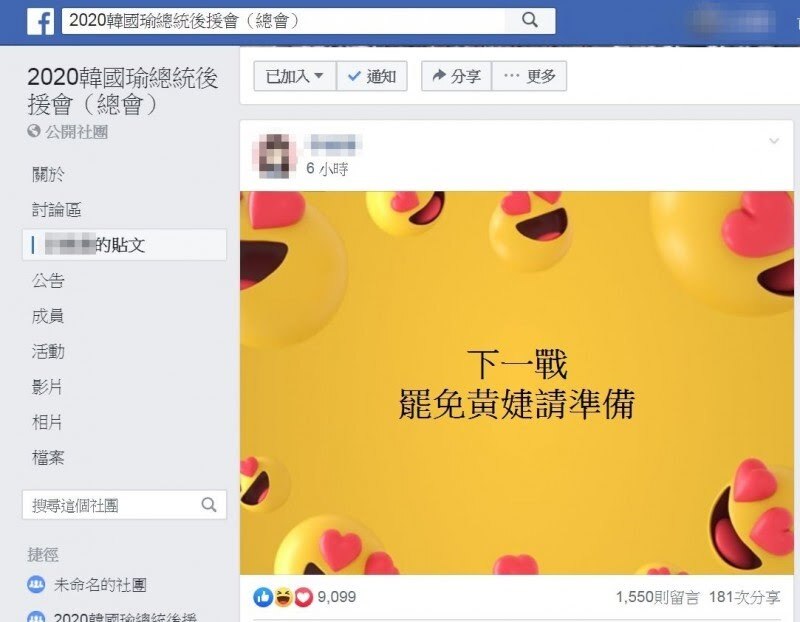
Task: Expand the 已加入 dropdown button
Action: coord(295,76)
